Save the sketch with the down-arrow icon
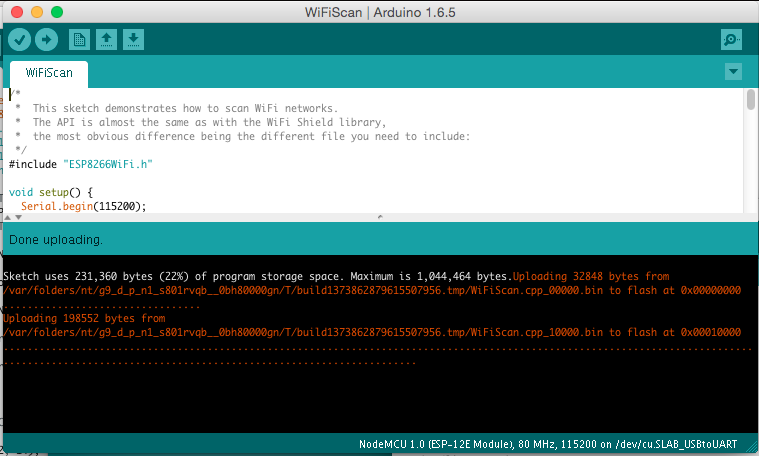 click(x=133, y=40)
